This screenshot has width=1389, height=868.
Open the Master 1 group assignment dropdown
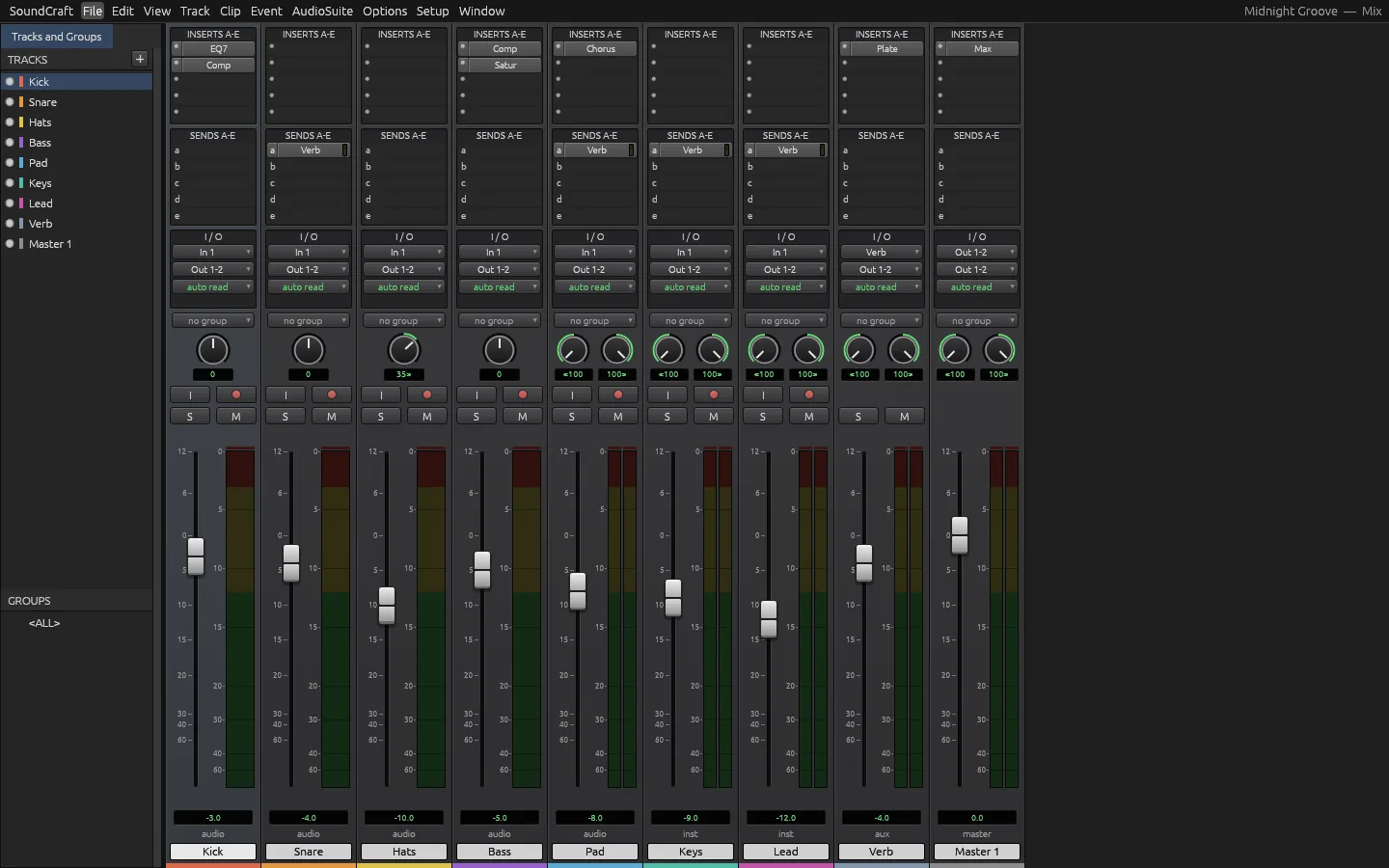[977, 321]
